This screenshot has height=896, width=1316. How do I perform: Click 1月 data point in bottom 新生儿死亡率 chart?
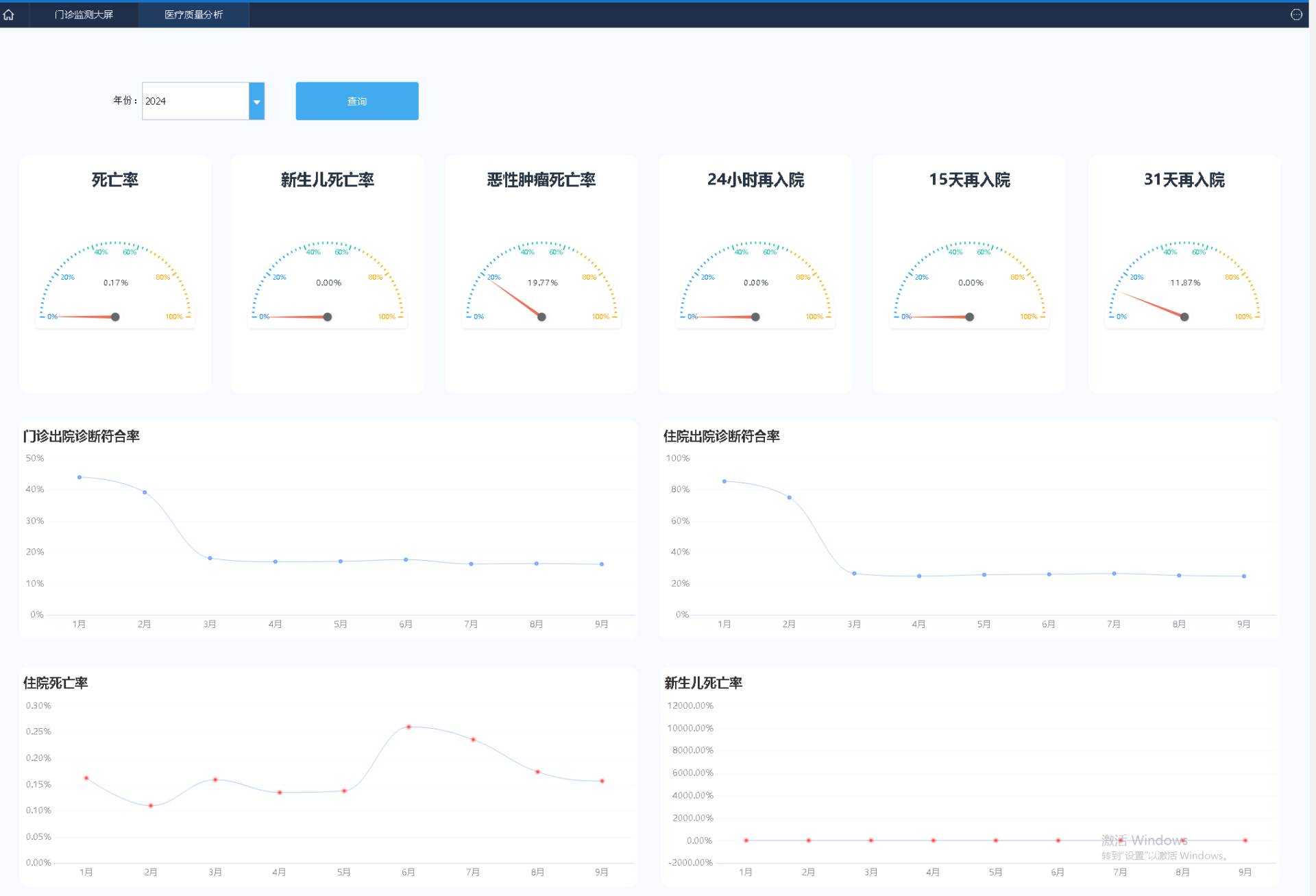point(746,840)
